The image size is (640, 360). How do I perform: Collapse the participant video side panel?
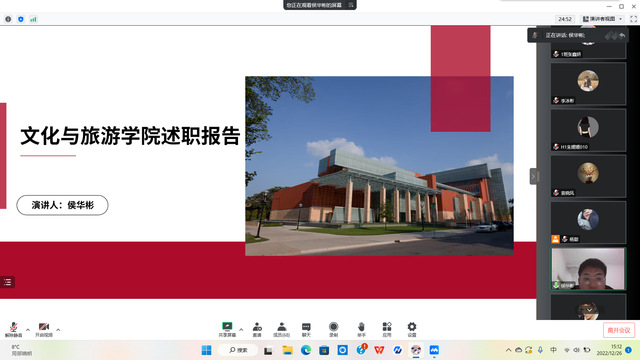click(x=533, y=176)
